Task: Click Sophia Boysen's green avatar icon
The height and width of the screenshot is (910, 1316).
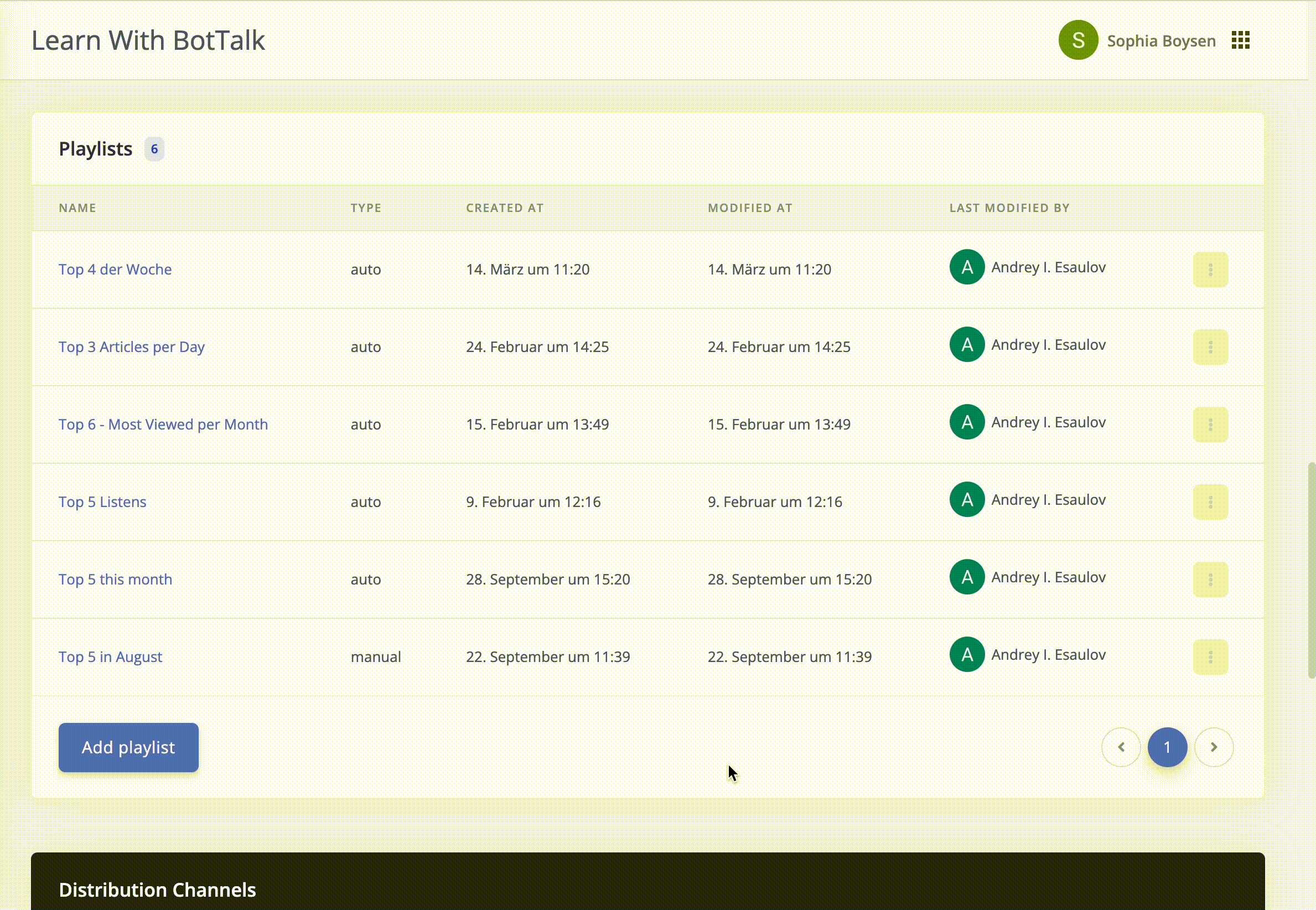Action: click(1078, 40)
